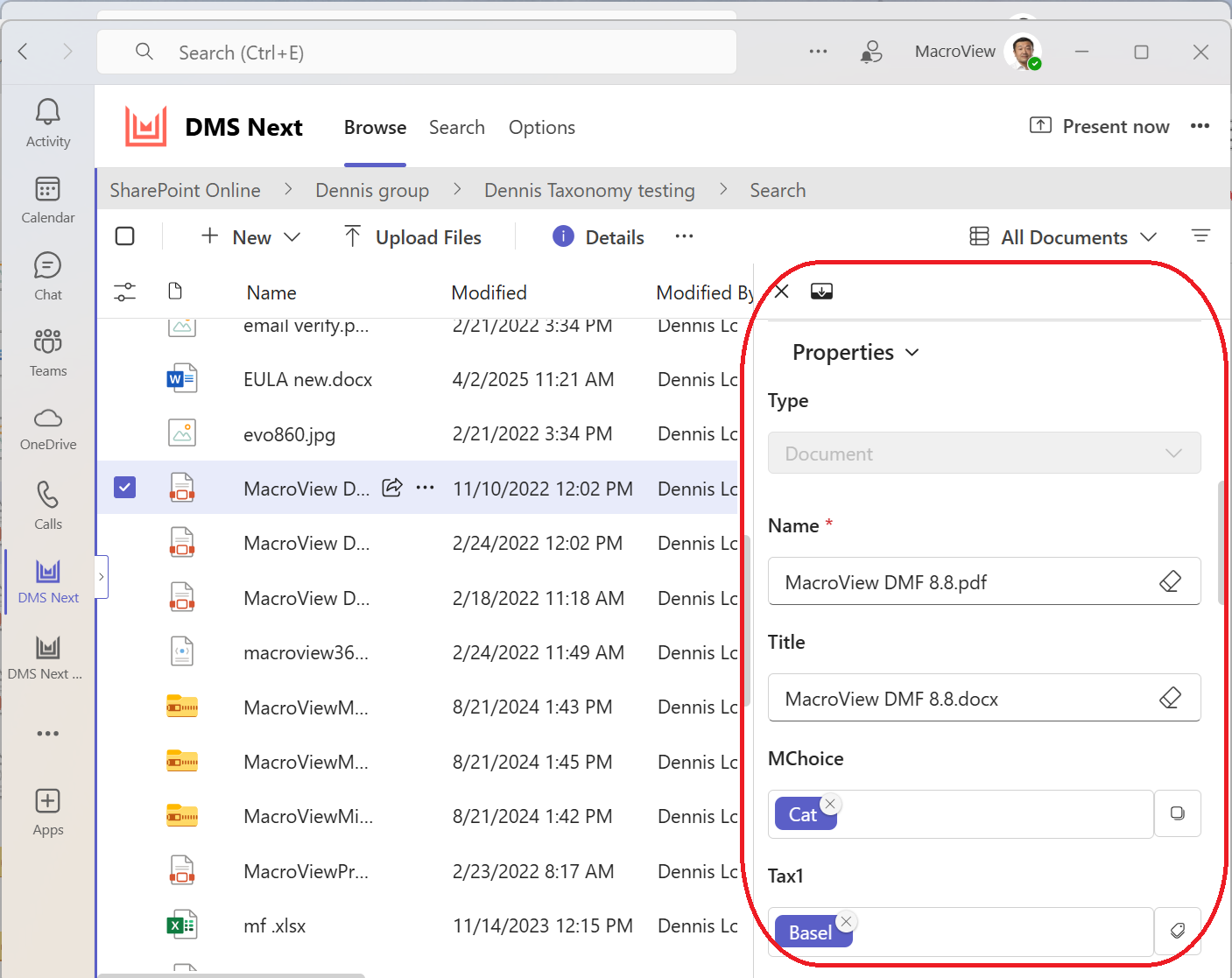This screenshot has height=978, width=1232.
Task: Open Apps store in sidebar
Action: tap(48, 812)
